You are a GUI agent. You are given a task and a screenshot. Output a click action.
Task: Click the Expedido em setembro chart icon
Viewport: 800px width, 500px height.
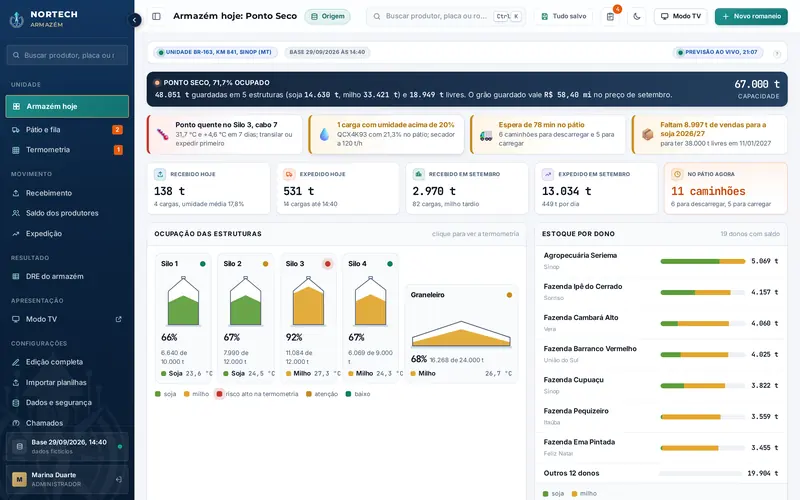click(548, 174)
